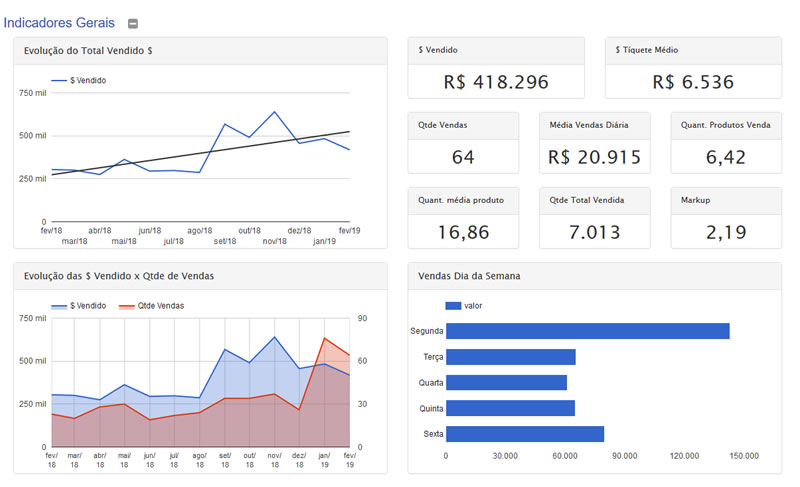
Task: Select the Quinta bar in weekday chart
Action: pos(510,408)
